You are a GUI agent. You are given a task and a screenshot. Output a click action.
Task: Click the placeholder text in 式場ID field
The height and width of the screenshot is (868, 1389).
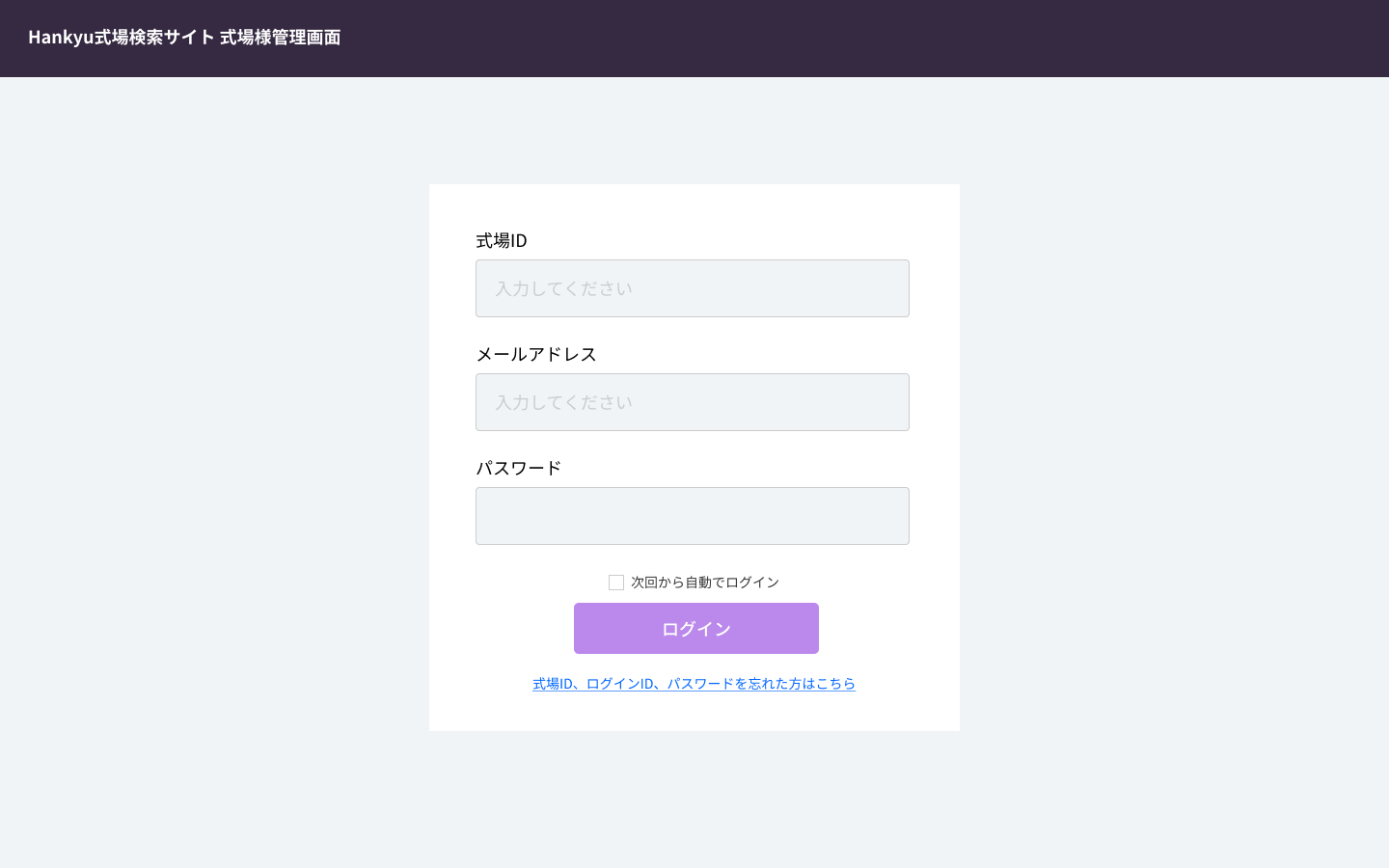(564, 288)
